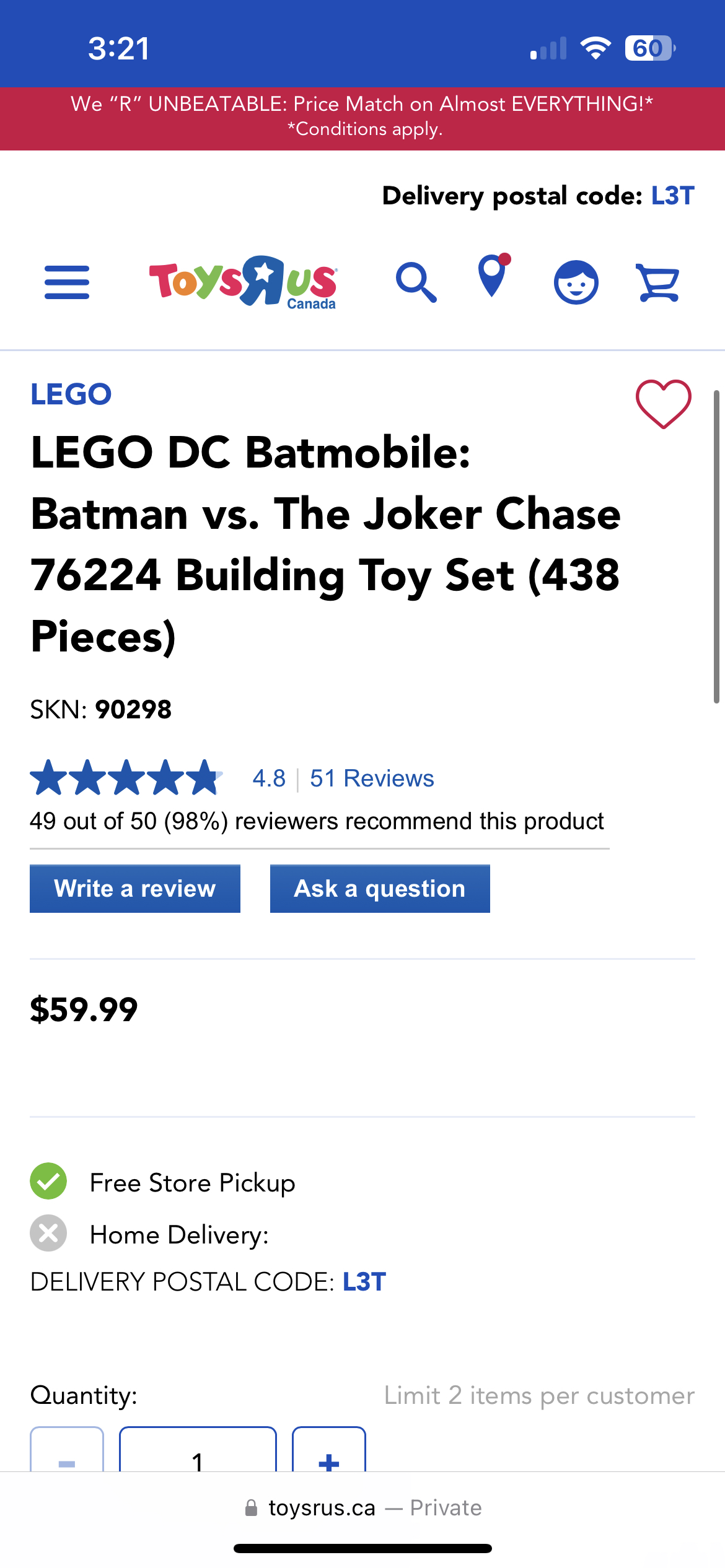The image size is (725, 1568).
Task: Open the store locator pin icon
Action: point(493,276)
